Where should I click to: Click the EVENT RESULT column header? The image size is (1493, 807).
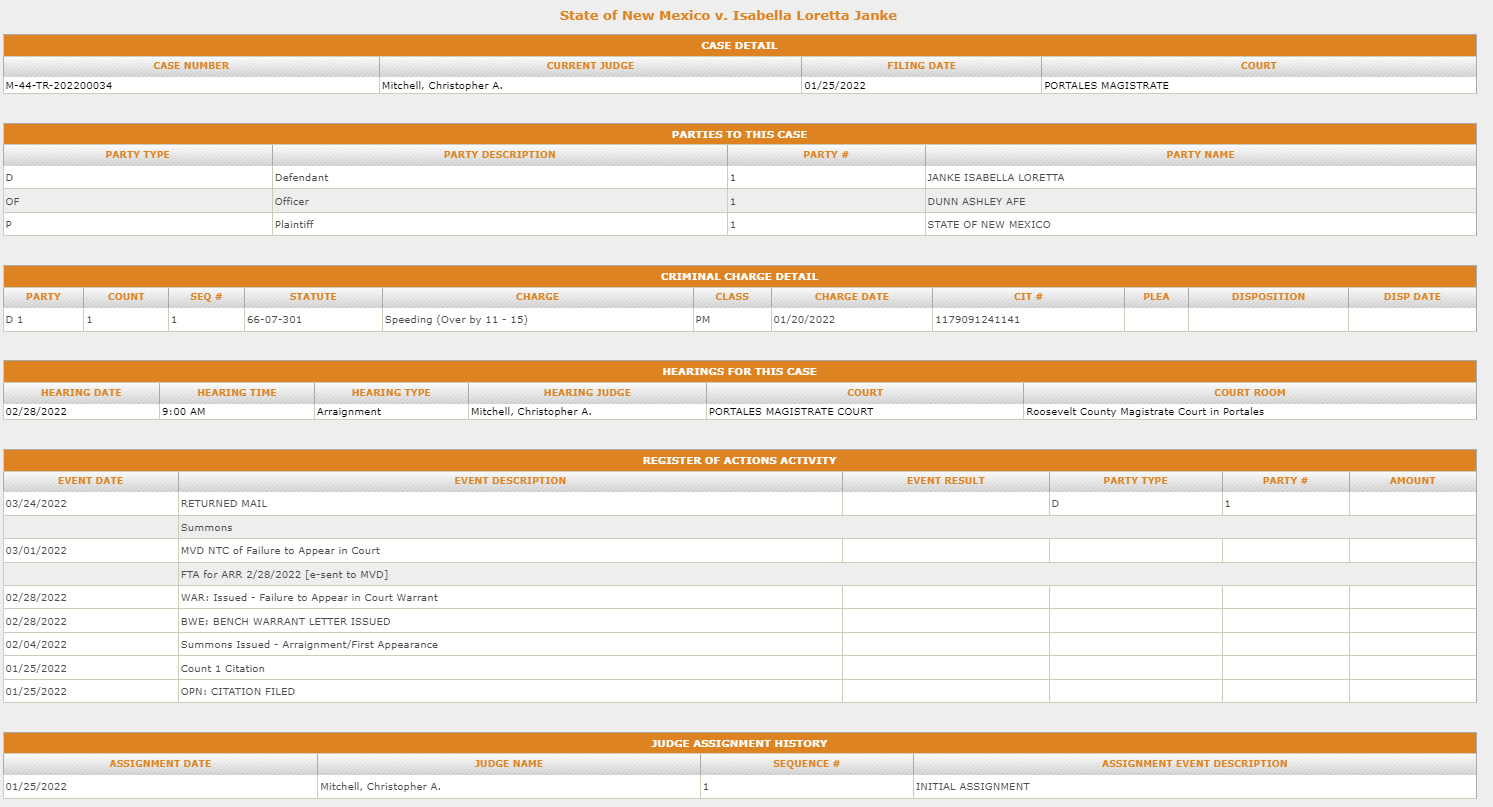[x=945, y=481]
